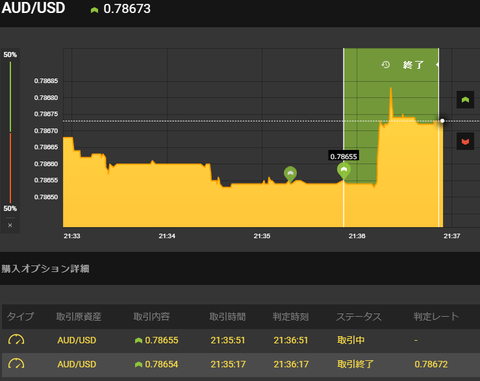
Task: Click the red down-arrow sell button
Action: 465,141
